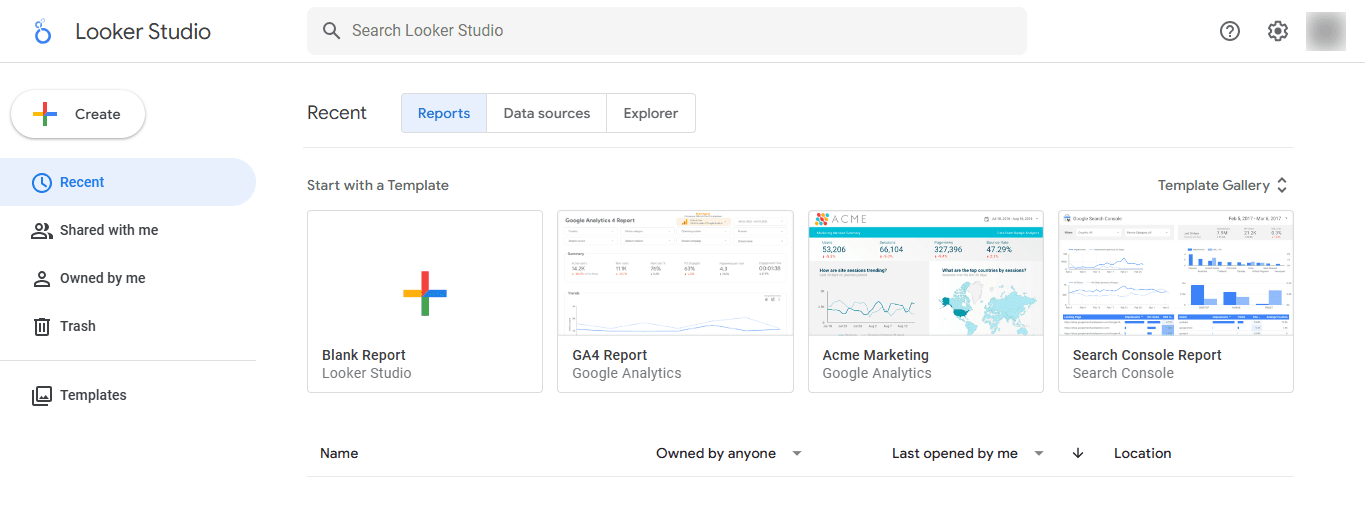Focus the Search Looker Studio field

[667, 31]
